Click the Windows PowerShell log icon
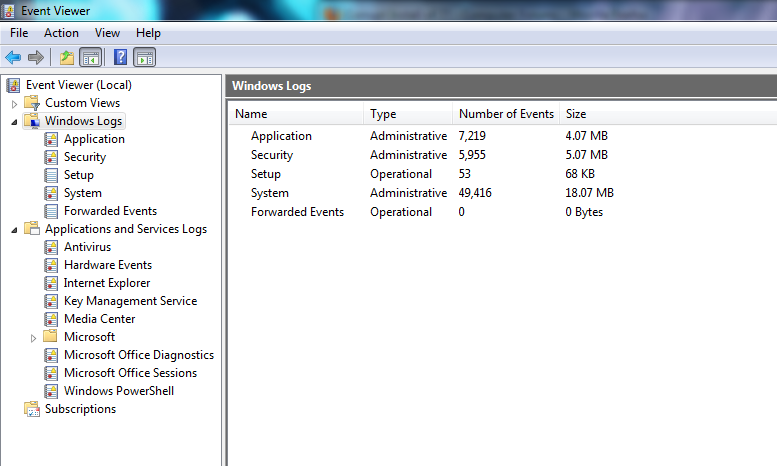The height and width of the screenshot is (466, 777). coord(51,391)
